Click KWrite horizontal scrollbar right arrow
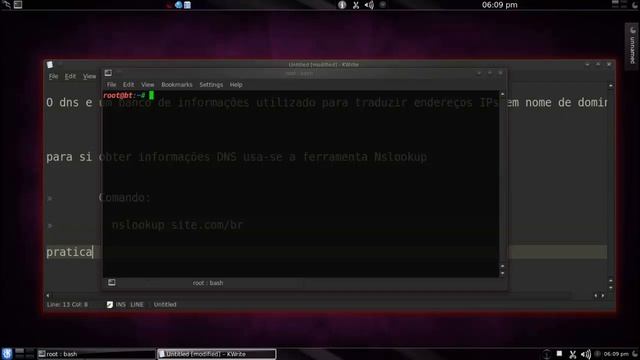640x360 pixels. 603,296
